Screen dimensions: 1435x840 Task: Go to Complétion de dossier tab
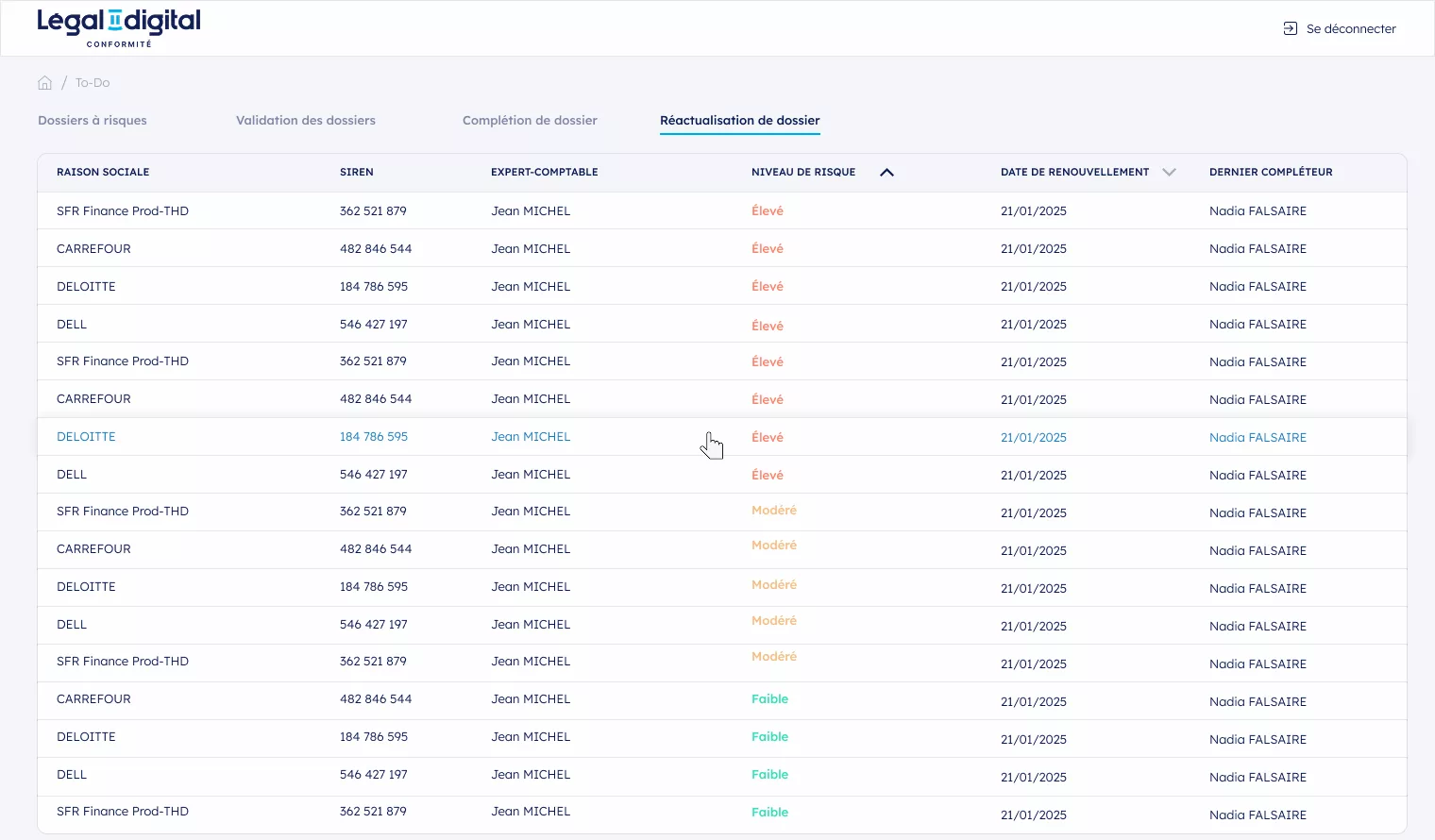pyautogui.click(x=530, y=120)
